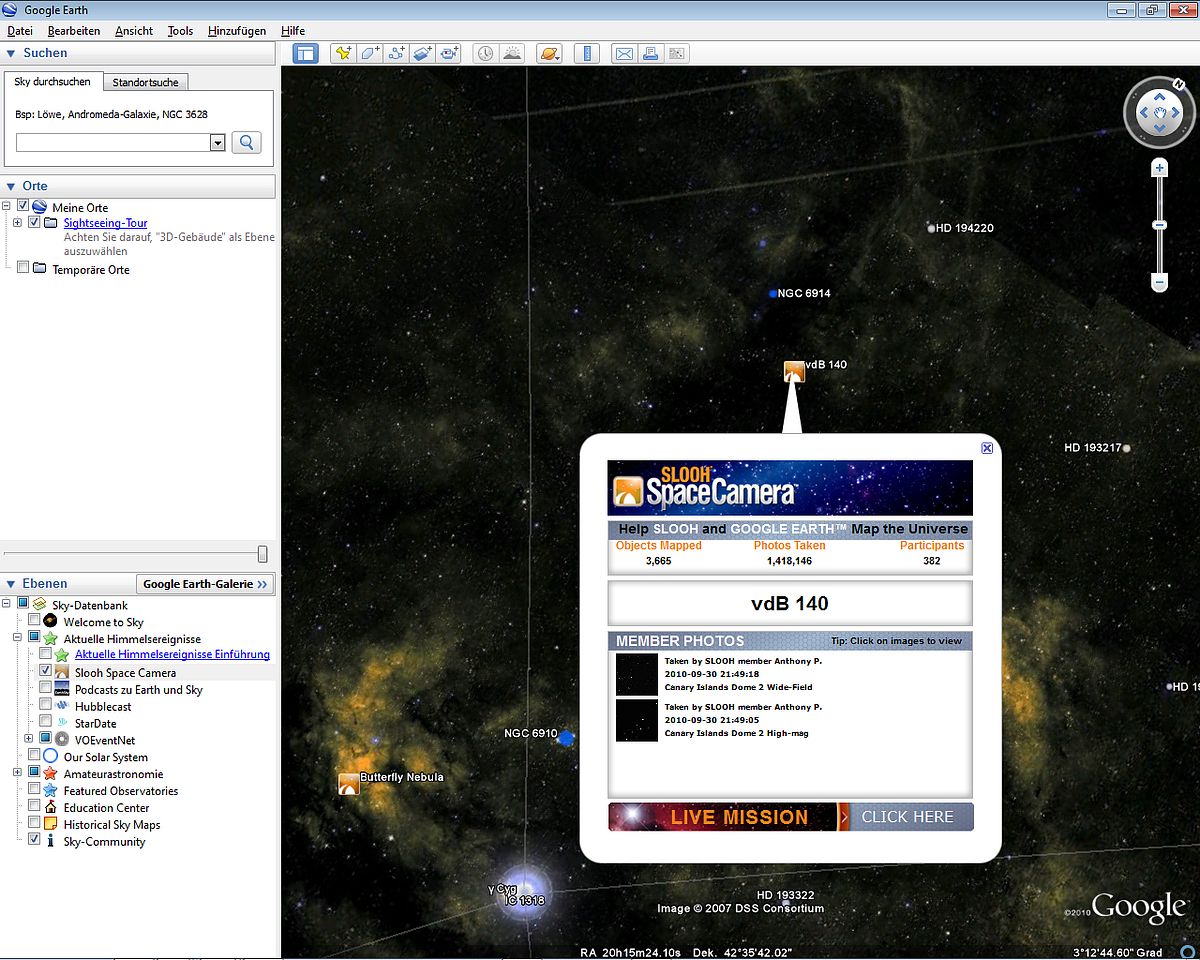The image size is (1200, 960).
Task: Add a placemark with the pin tool
Action: (x=343, y=54)
